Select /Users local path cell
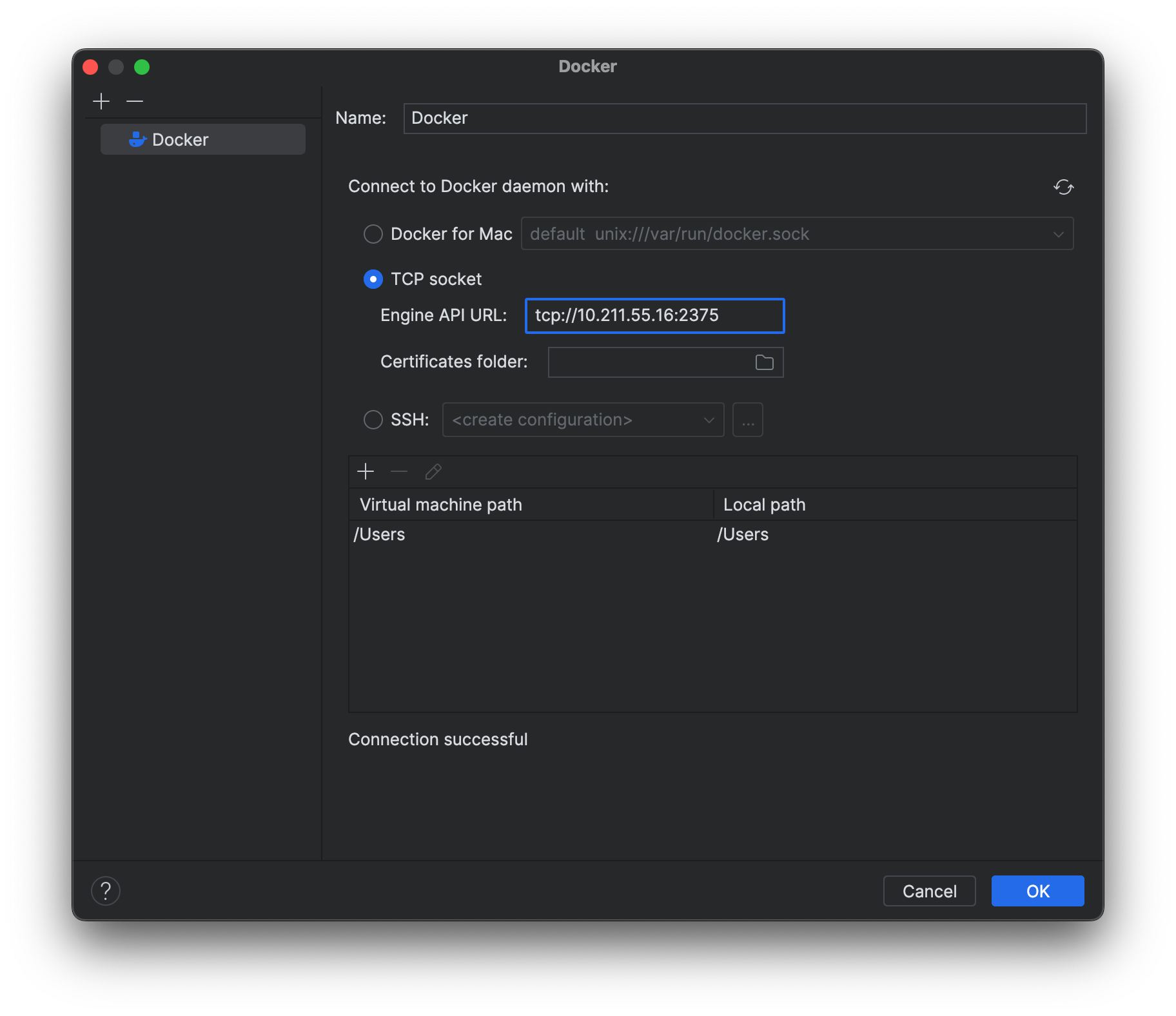The image size is (1176, 1016). pos(896,534)
